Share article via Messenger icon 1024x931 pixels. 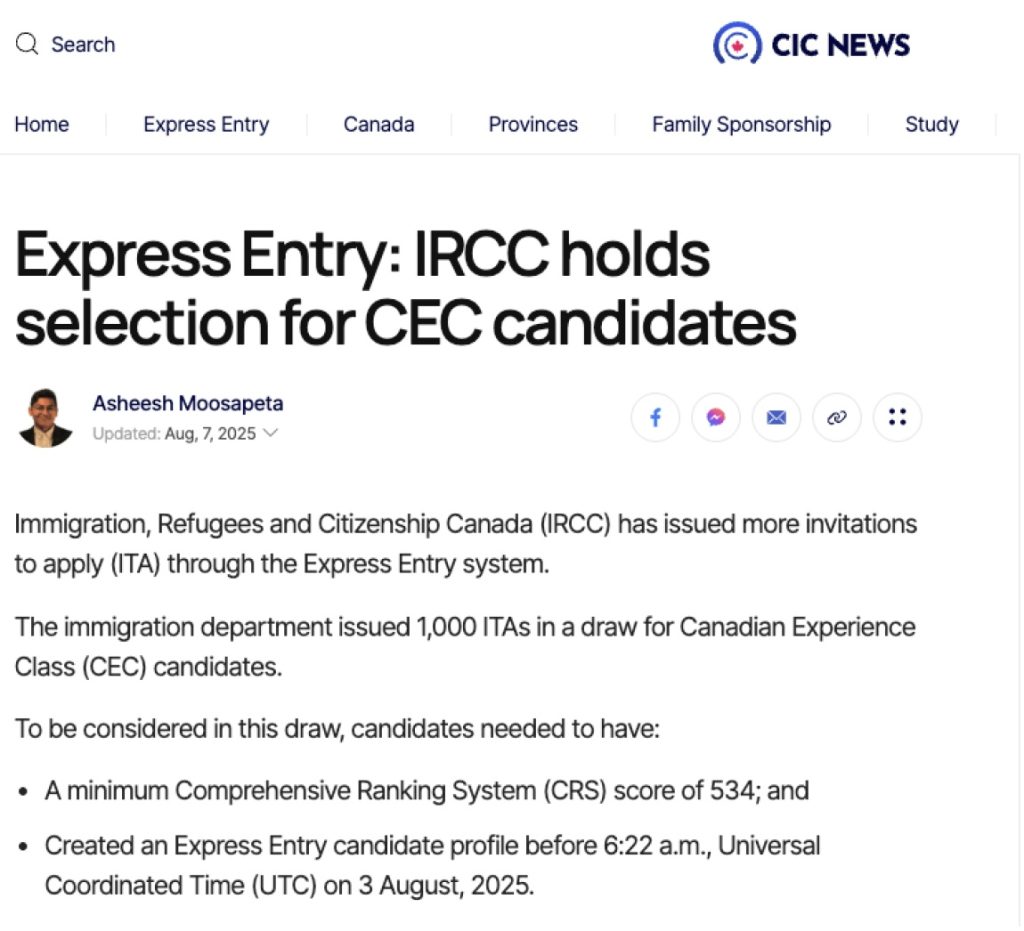(716, 417)
